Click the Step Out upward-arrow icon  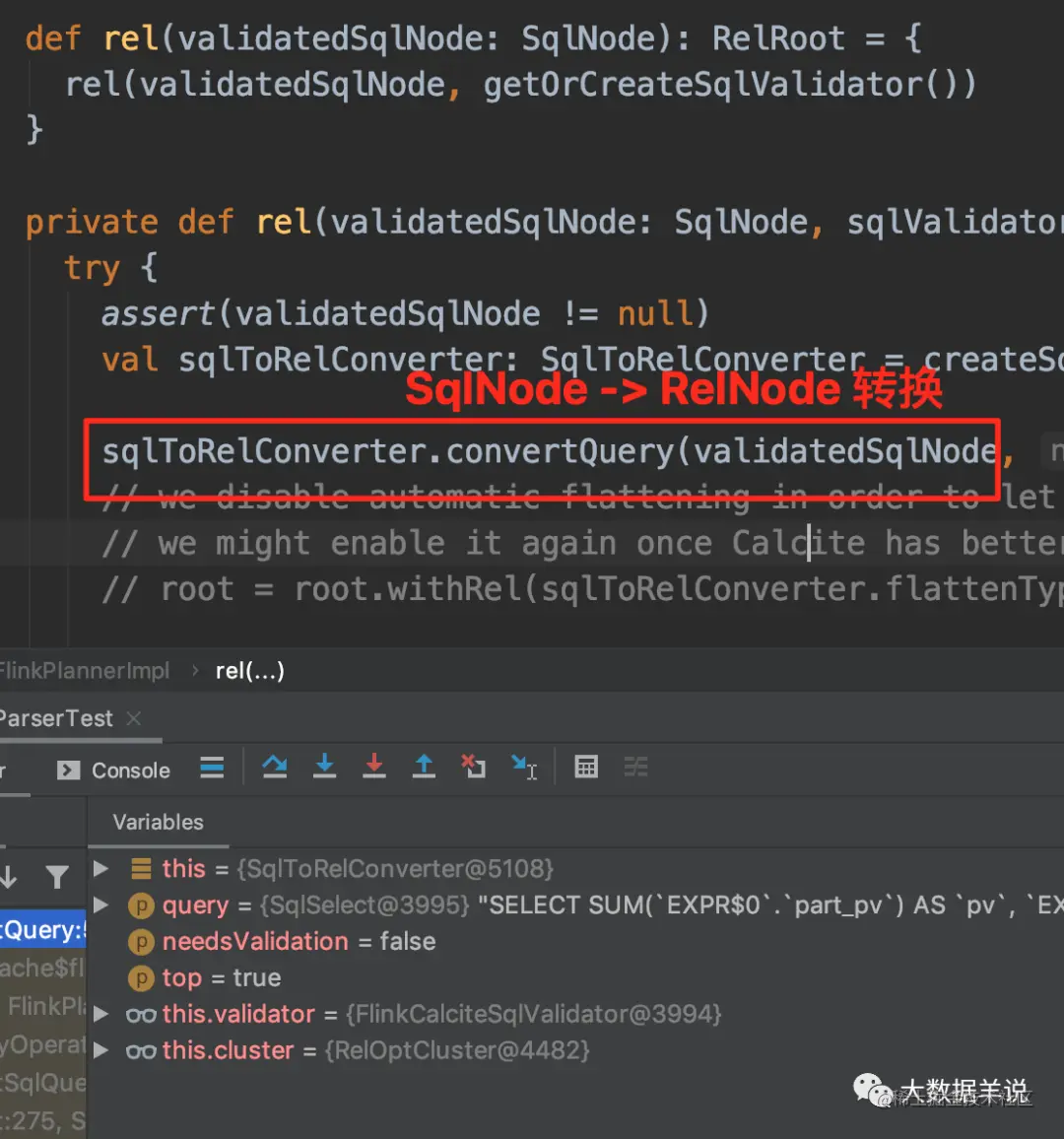(425, 768)
